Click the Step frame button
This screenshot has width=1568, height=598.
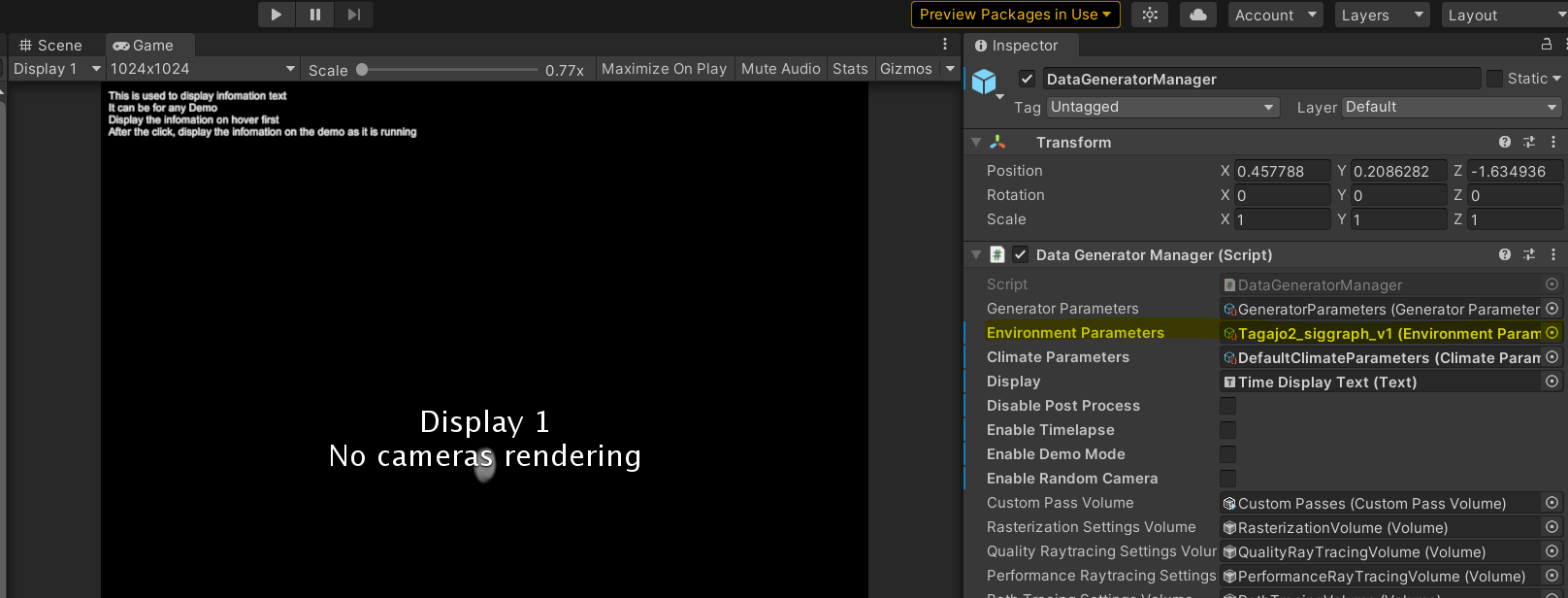pos(354,15)
